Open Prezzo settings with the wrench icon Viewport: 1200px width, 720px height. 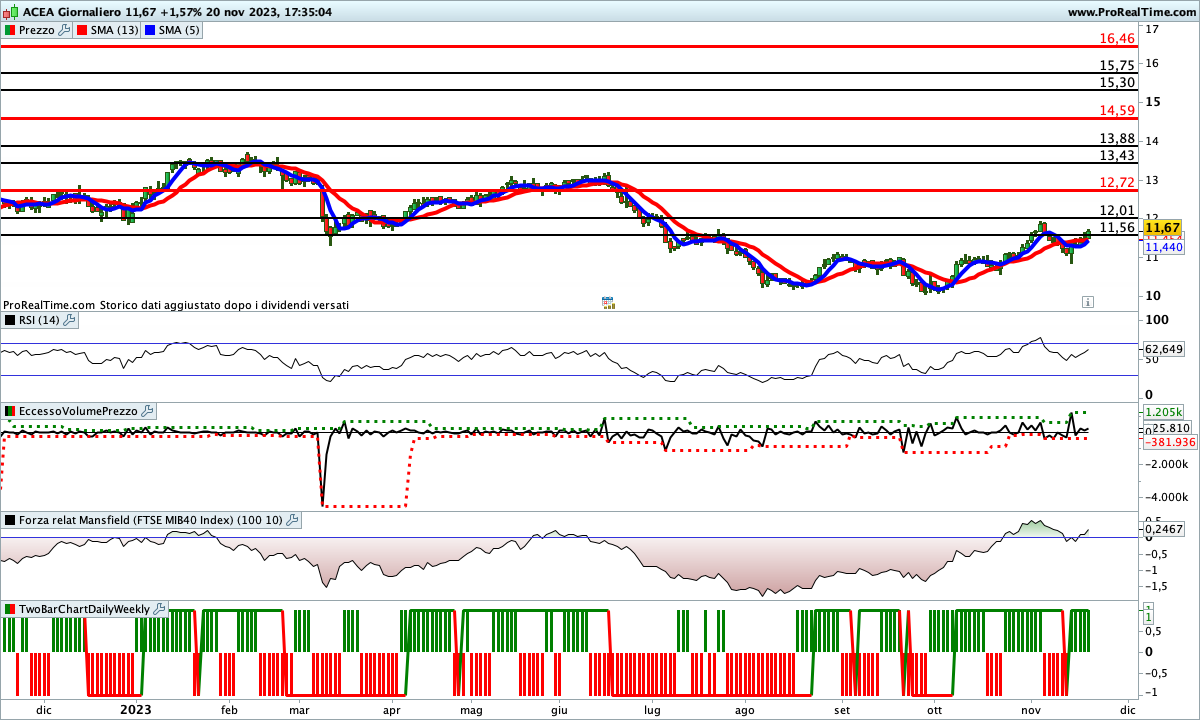pos(65,30)
